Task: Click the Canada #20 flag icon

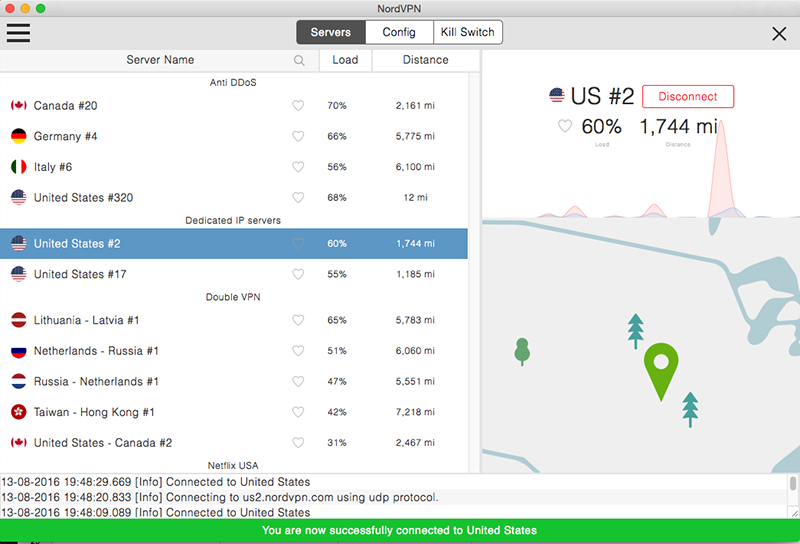Action: click(18, 106)
